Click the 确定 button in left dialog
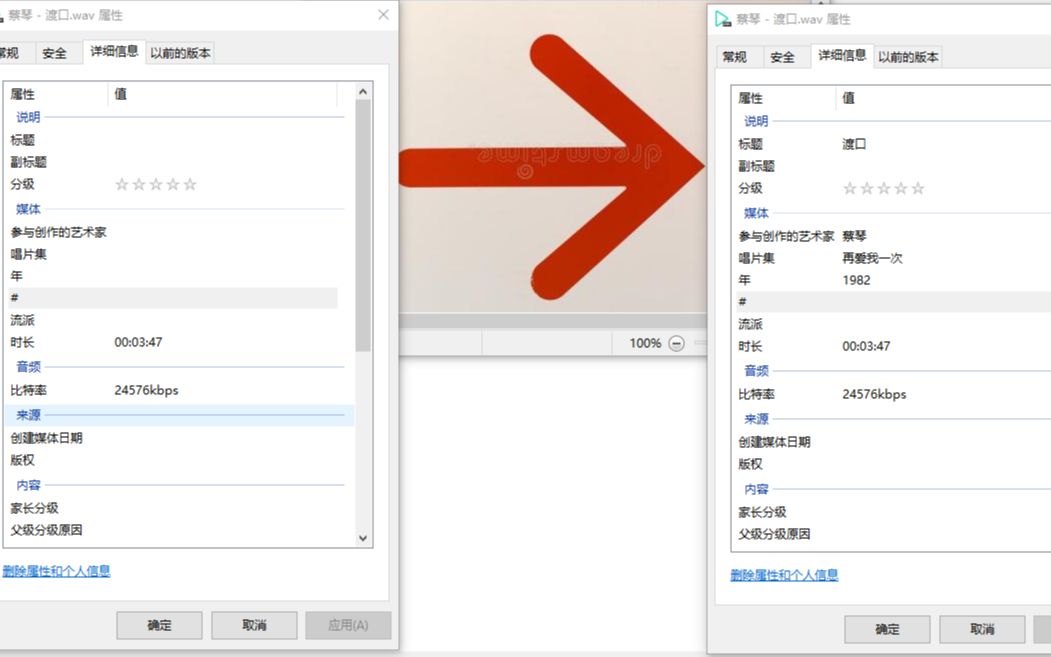The image size is (1051, 657). [158, 624]
